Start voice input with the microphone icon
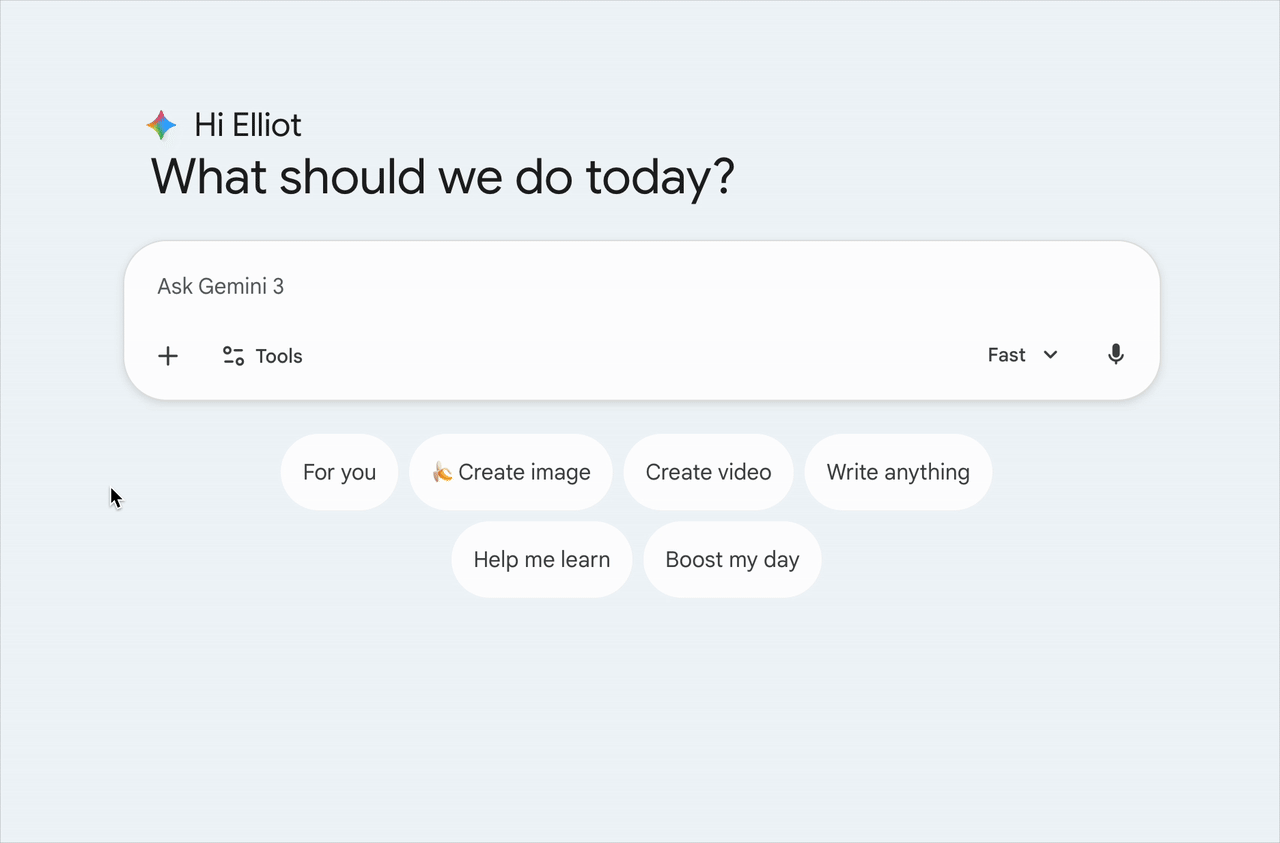This screenshot has height=843, width=1280. pyautogui.click(x=1116, y=355)
